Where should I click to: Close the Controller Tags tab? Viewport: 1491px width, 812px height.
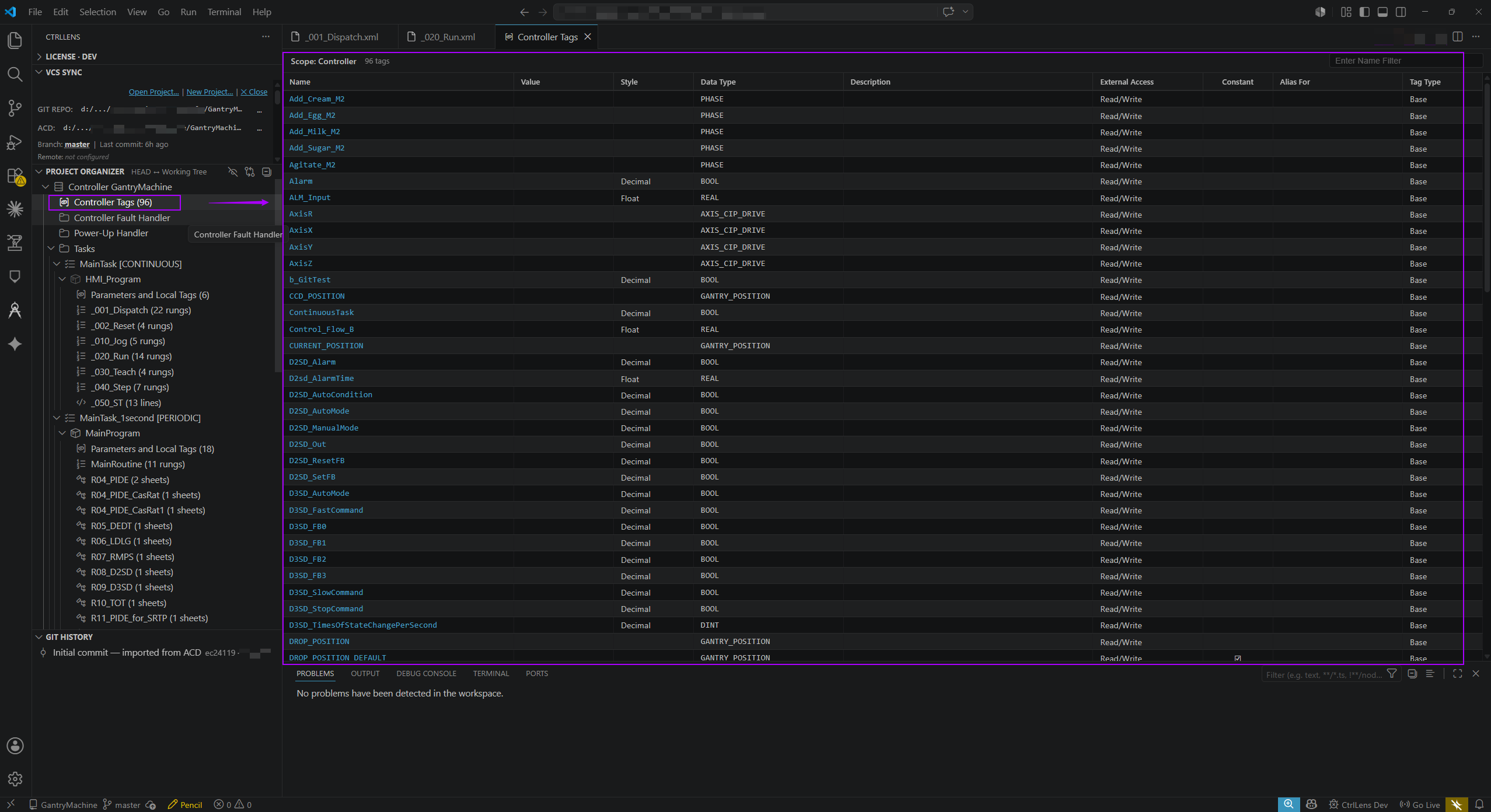pyautogui.click(x=588, y=37)
